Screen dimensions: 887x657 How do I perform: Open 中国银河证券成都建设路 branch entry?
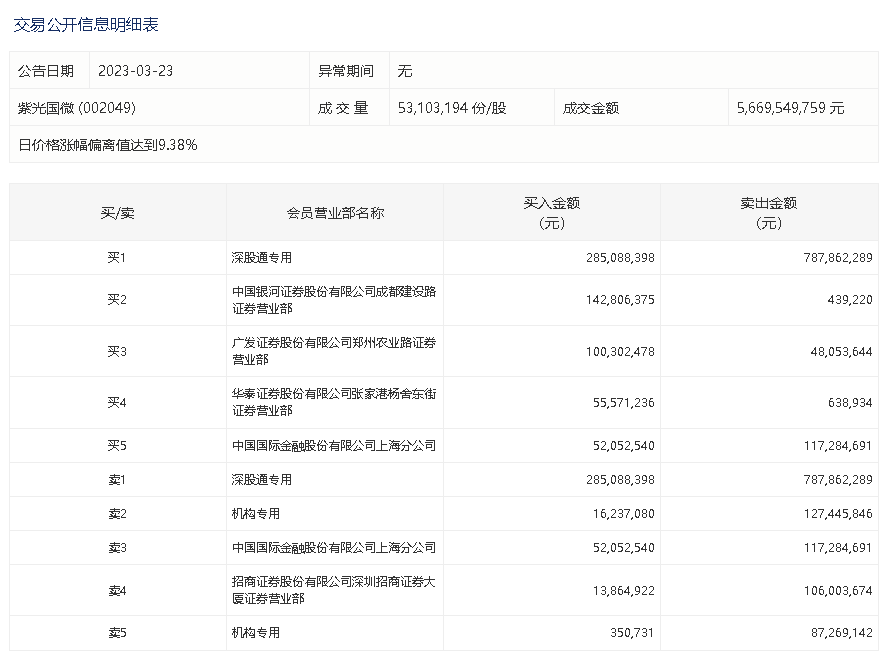click(x=333, y=300)
